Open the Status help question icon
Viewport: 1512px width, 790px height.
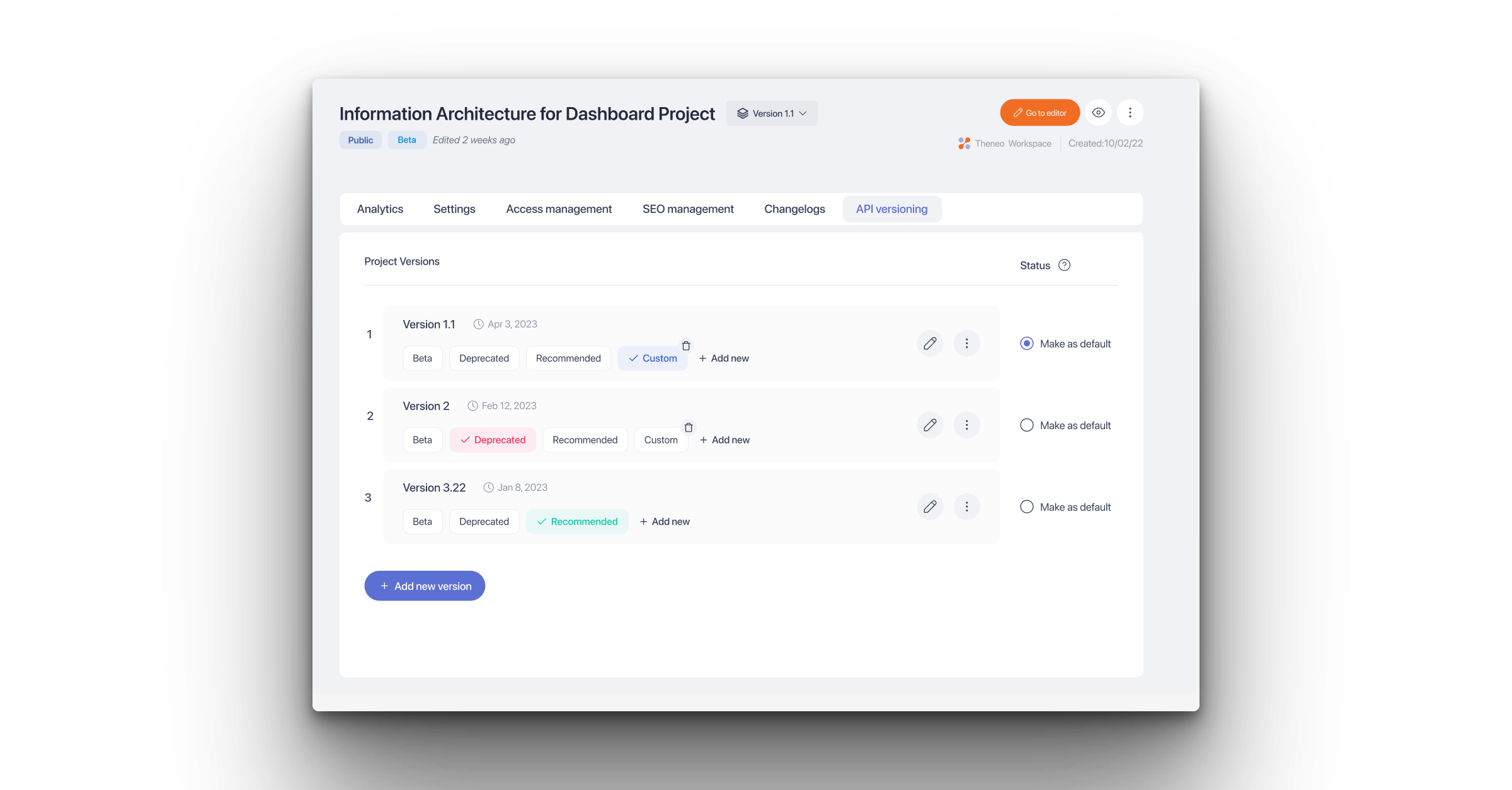coord(1064,265)
